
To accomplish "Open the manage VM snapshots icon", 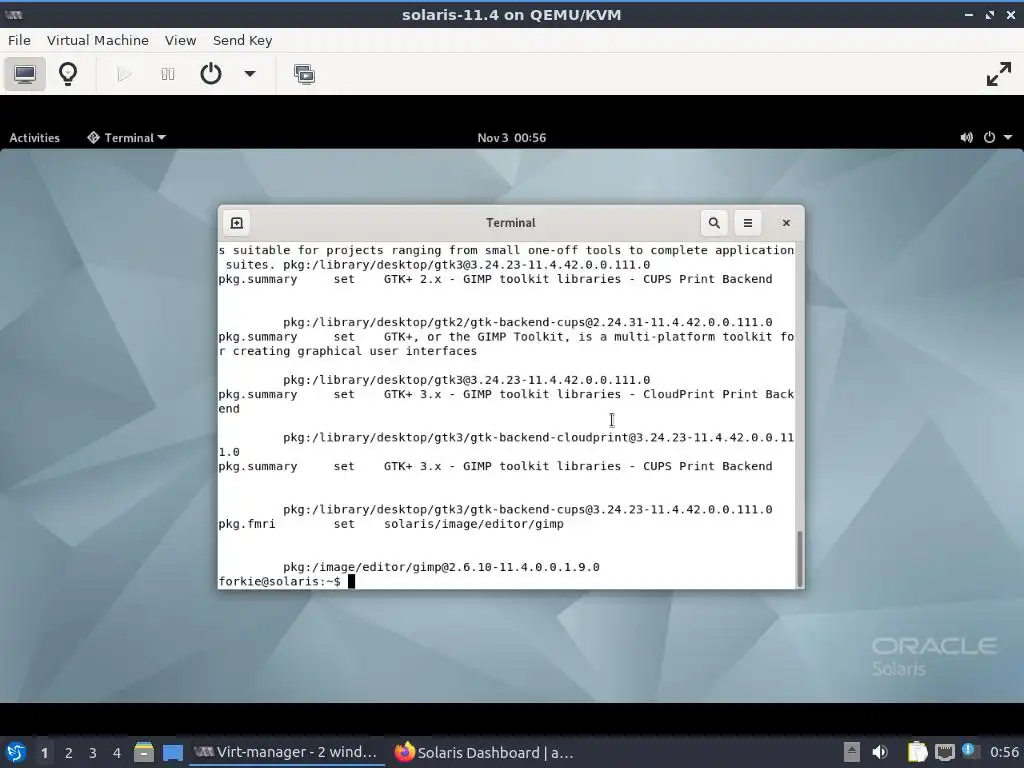I will pos(304,74).
